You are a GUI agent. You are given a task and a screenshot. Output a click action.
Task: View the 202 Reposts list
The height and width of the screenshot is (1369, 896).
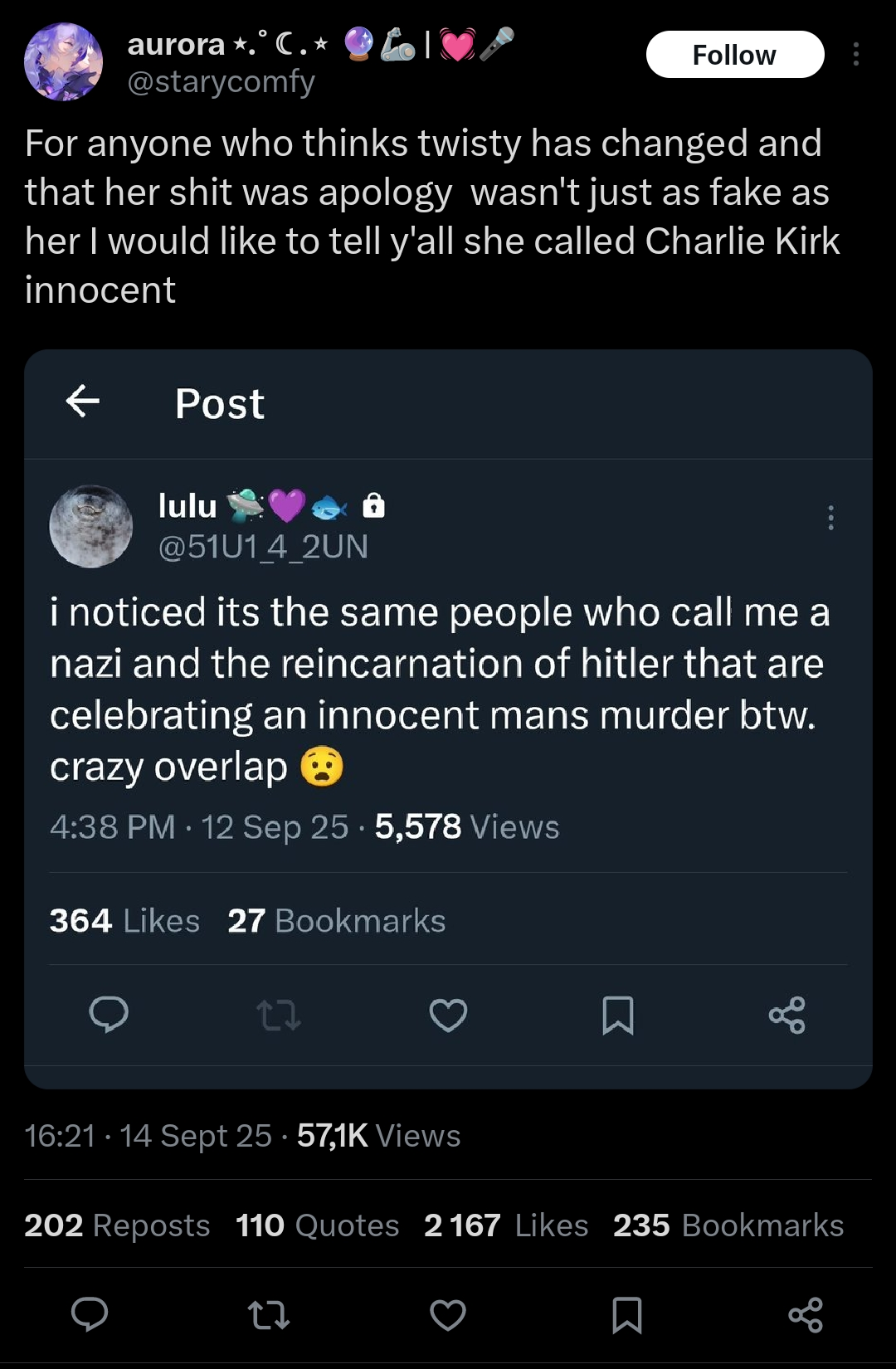pyautogui.click(x=117, y=1225)
